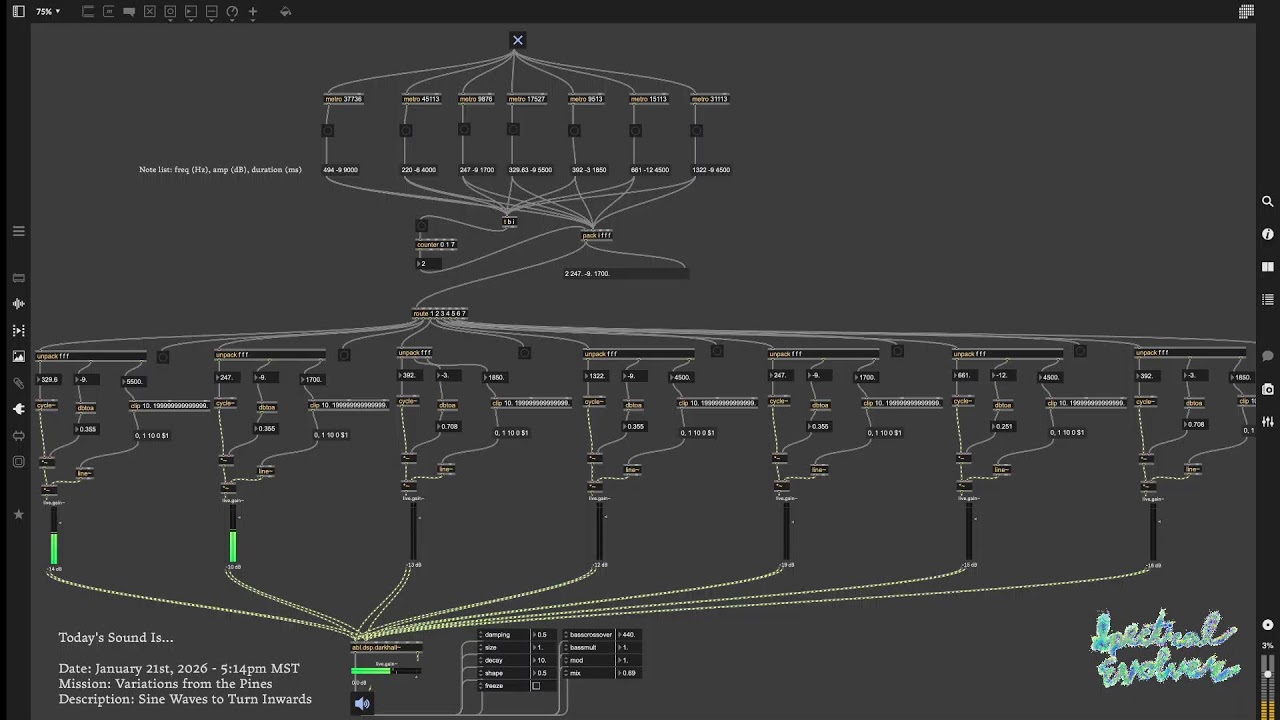Adjust the -14 dB live.gain fader
Image resolution: width=1280 pixels, height=720 pixels.
point(54,535)
